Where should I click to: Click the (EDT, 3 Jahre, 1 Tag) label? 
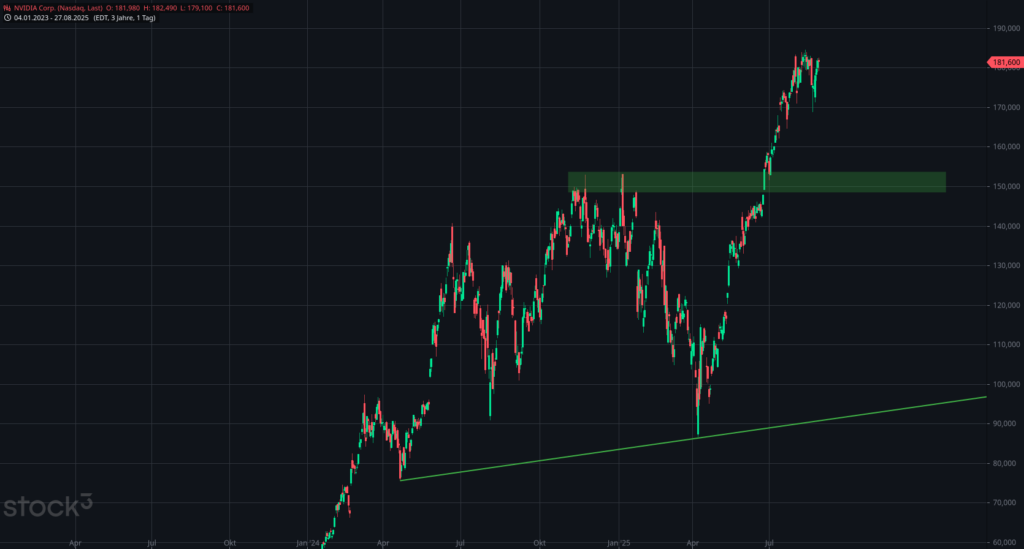click(124, 18)
